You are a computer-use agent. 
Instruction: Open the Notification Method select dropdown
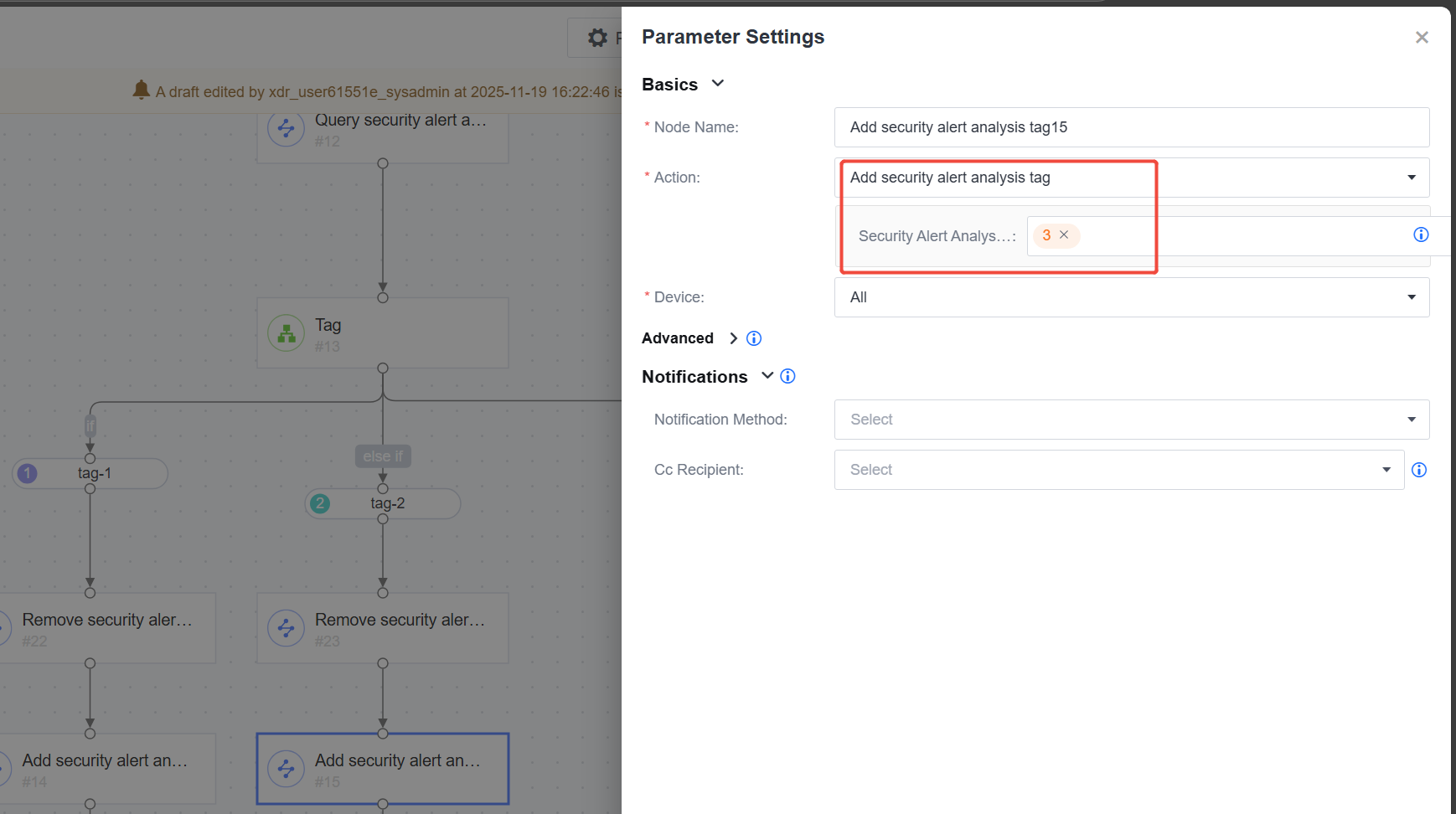point(1132,420)
